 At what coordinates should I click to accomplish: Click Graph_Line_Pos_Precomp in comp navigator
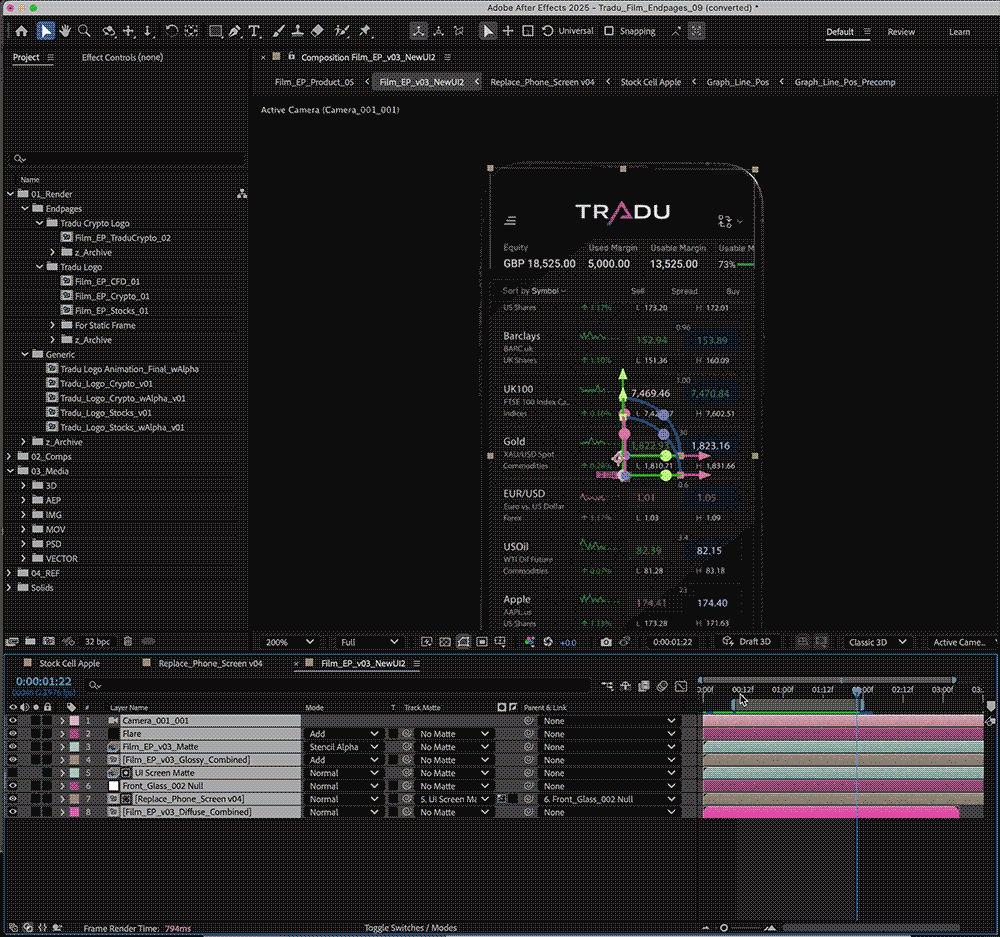click(844, 82)
